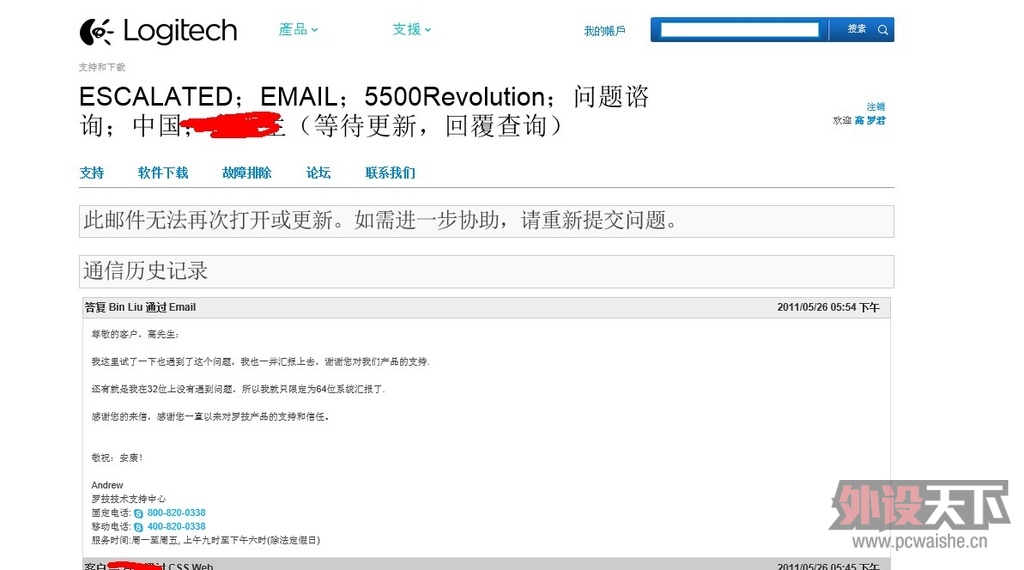This screenshot has height=570, width=1024.
Task: Click the Logitech logo
Action: point(158,31)
